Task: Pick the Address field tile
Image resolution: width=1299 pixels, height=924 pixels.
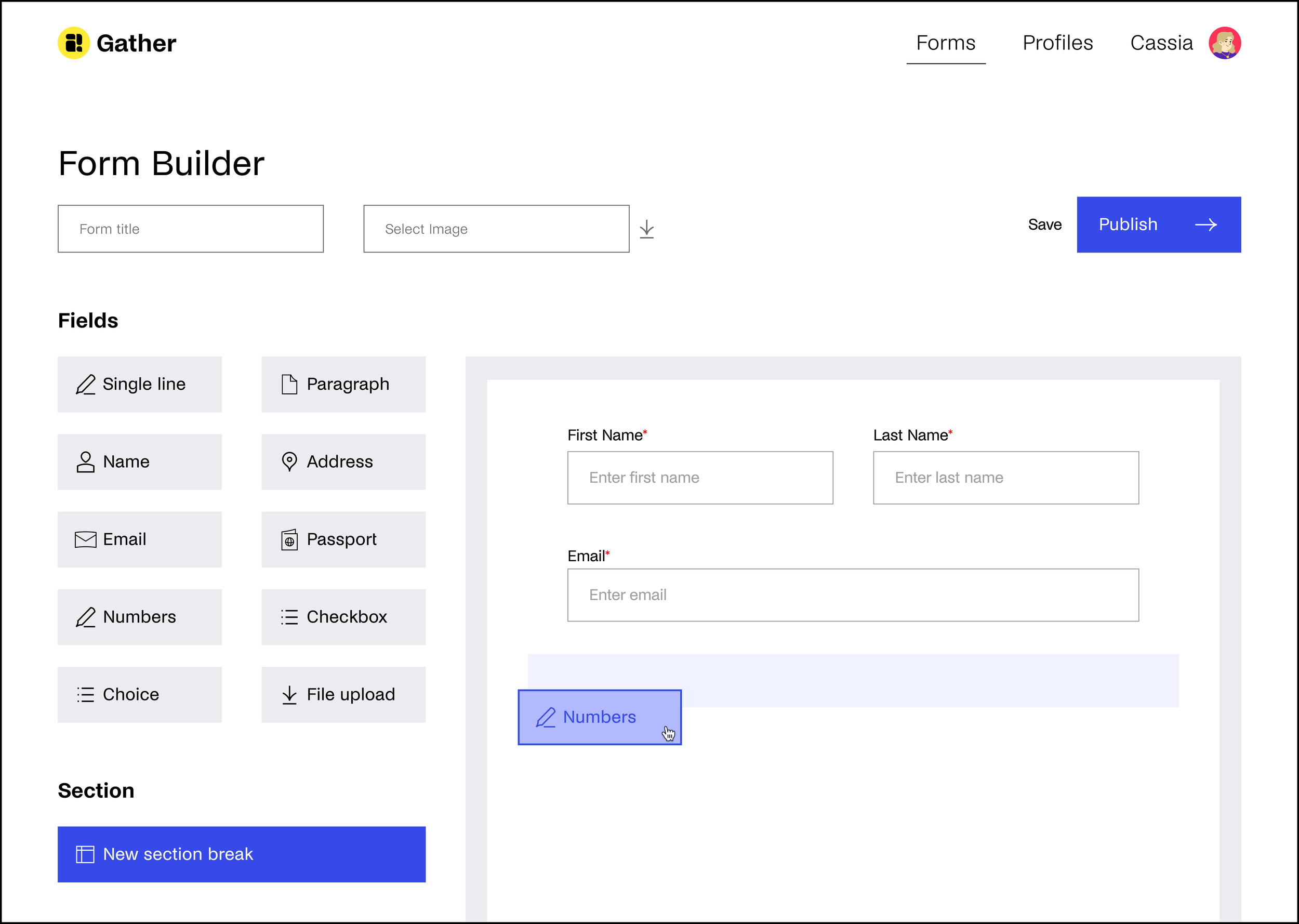Action: 343,461
